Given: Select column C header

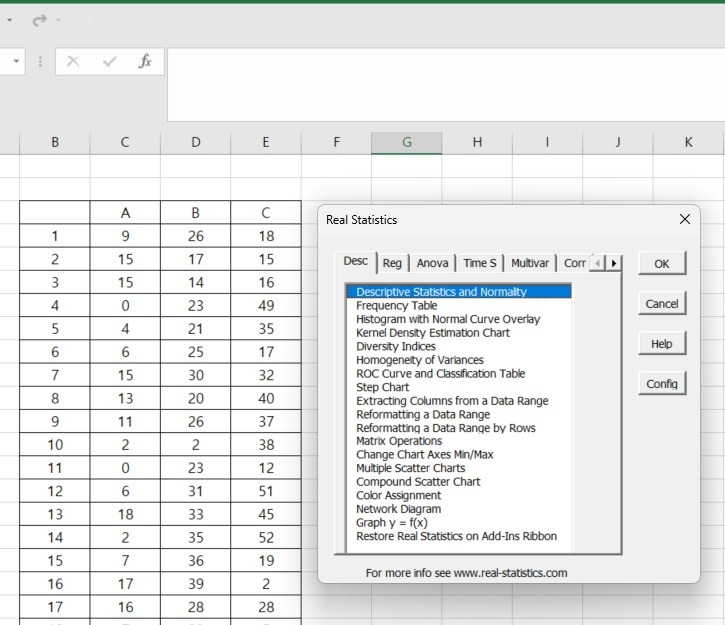Looking at the screenshot, I should point(125,142).
